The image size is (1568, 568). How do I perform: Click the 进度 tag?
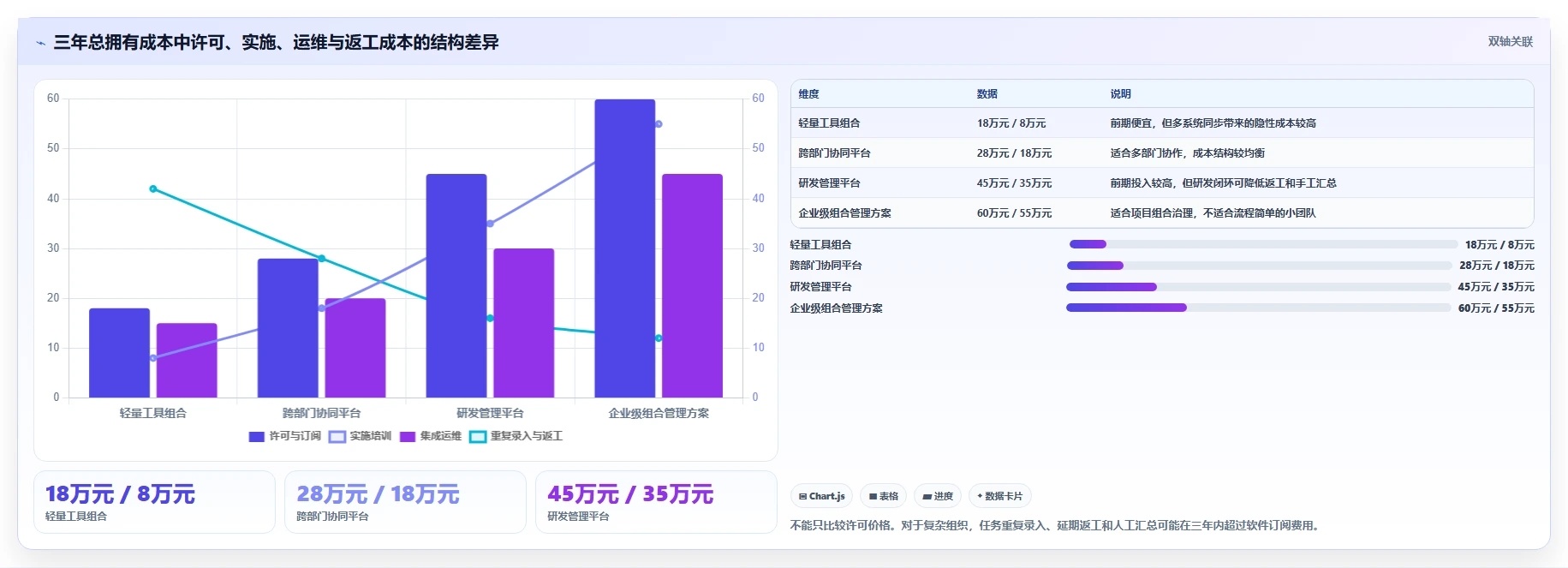(938, 496)
